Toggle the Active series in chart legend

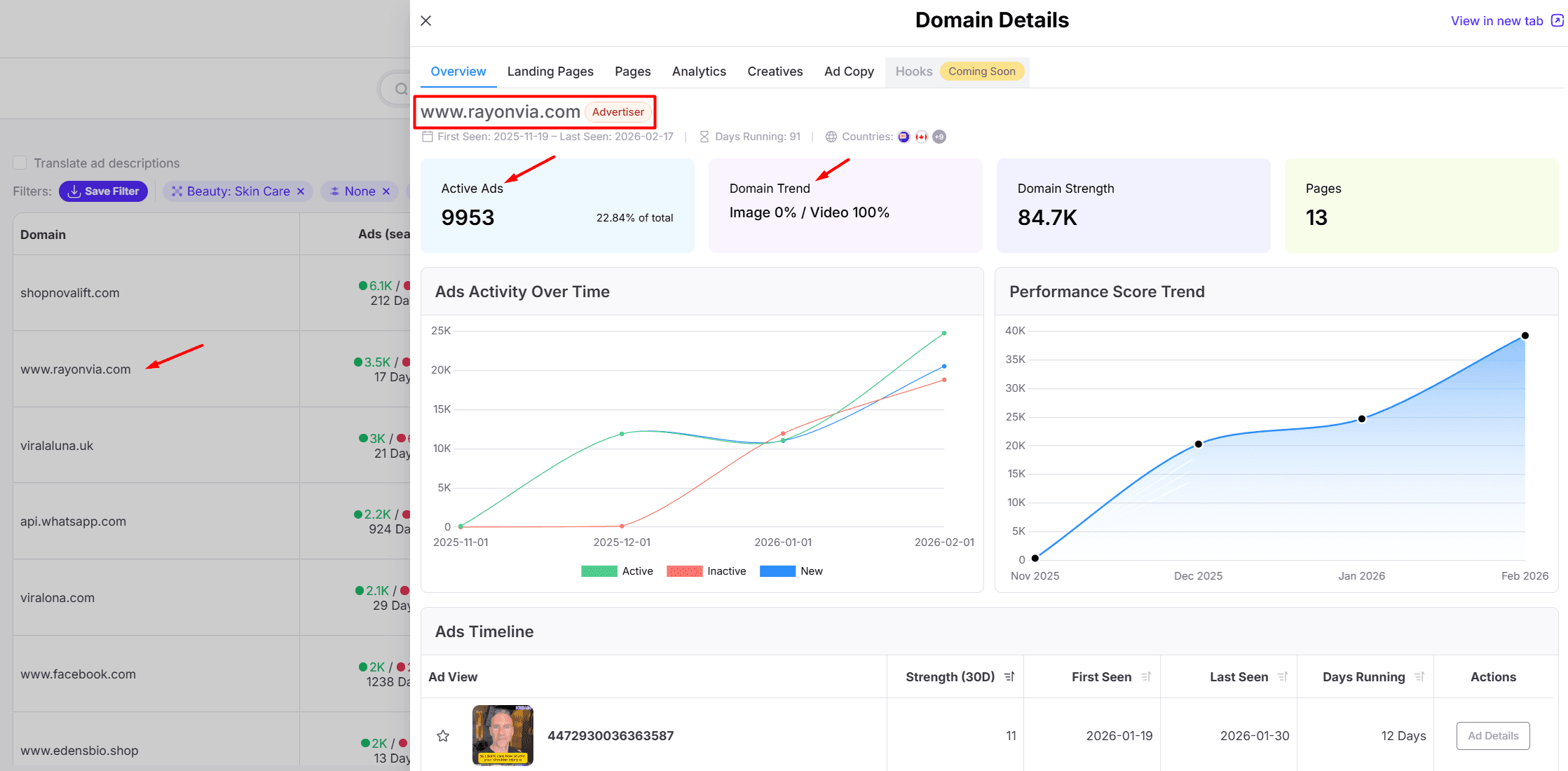[617, 571]
